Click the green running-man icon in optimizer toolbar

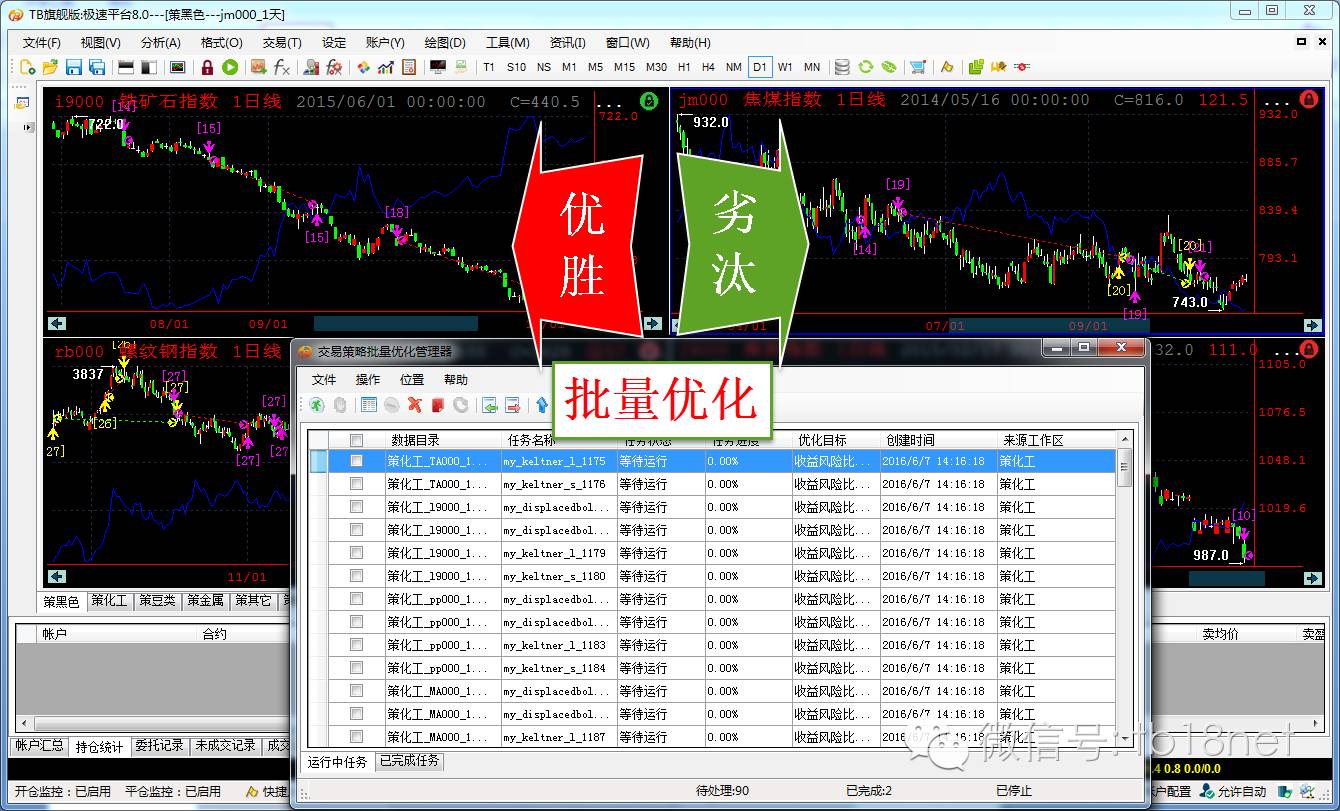coord(317,405)
